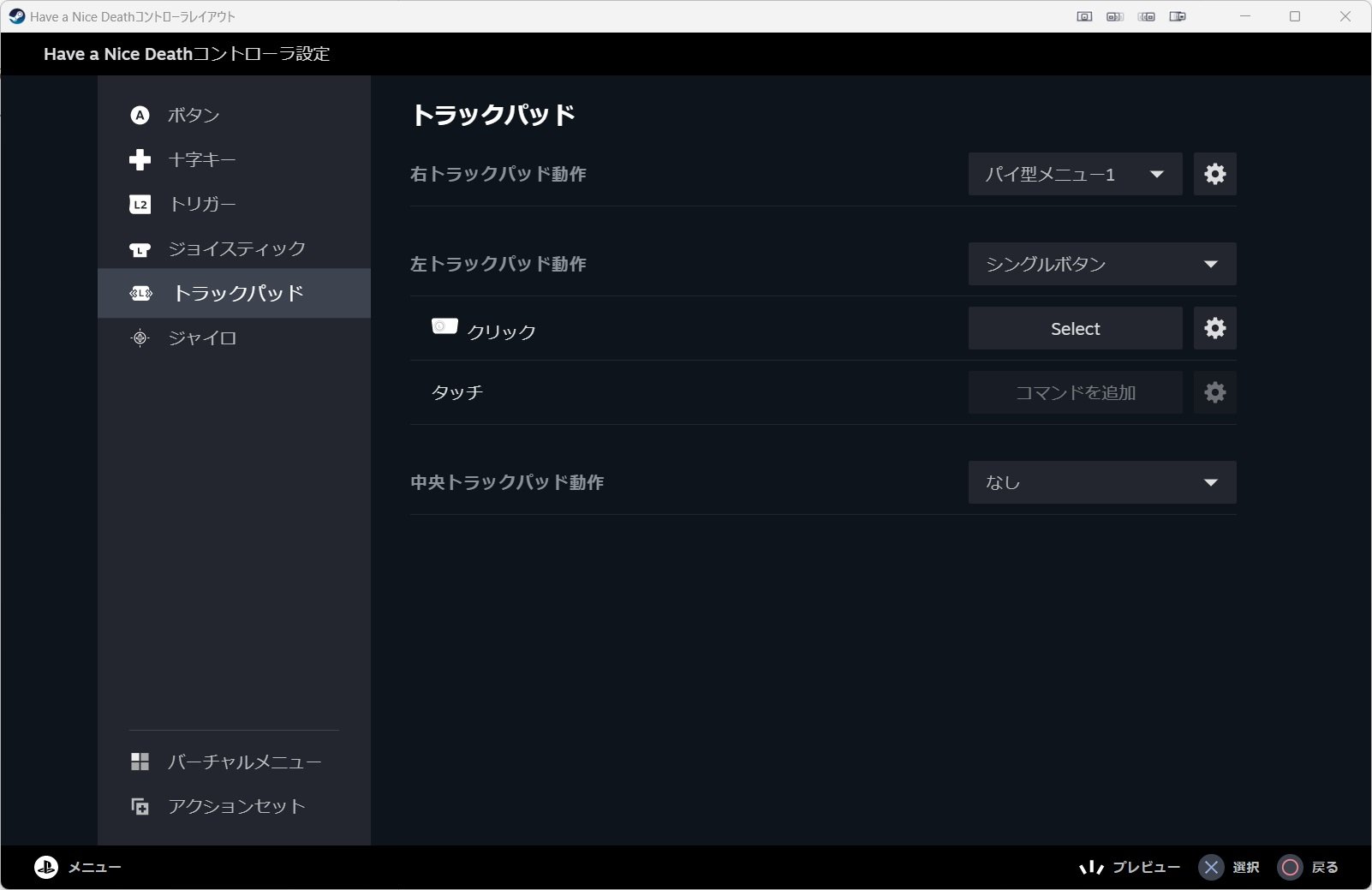The image size is (1372, 890).
Task: Click the title bar layout icon with the box on the left
Action: tap(1115, 16)
